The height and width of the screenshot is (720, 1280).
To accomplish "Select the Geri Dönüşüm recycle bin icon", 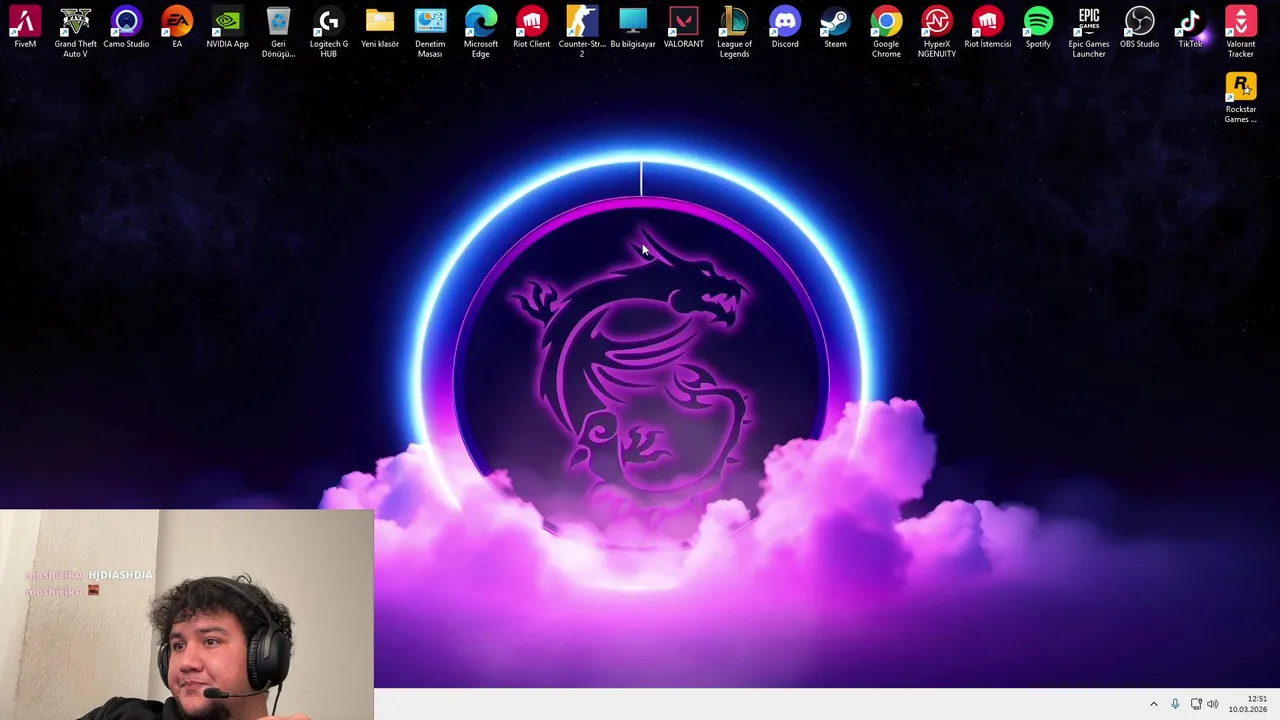I will click(x=278, y=31).
